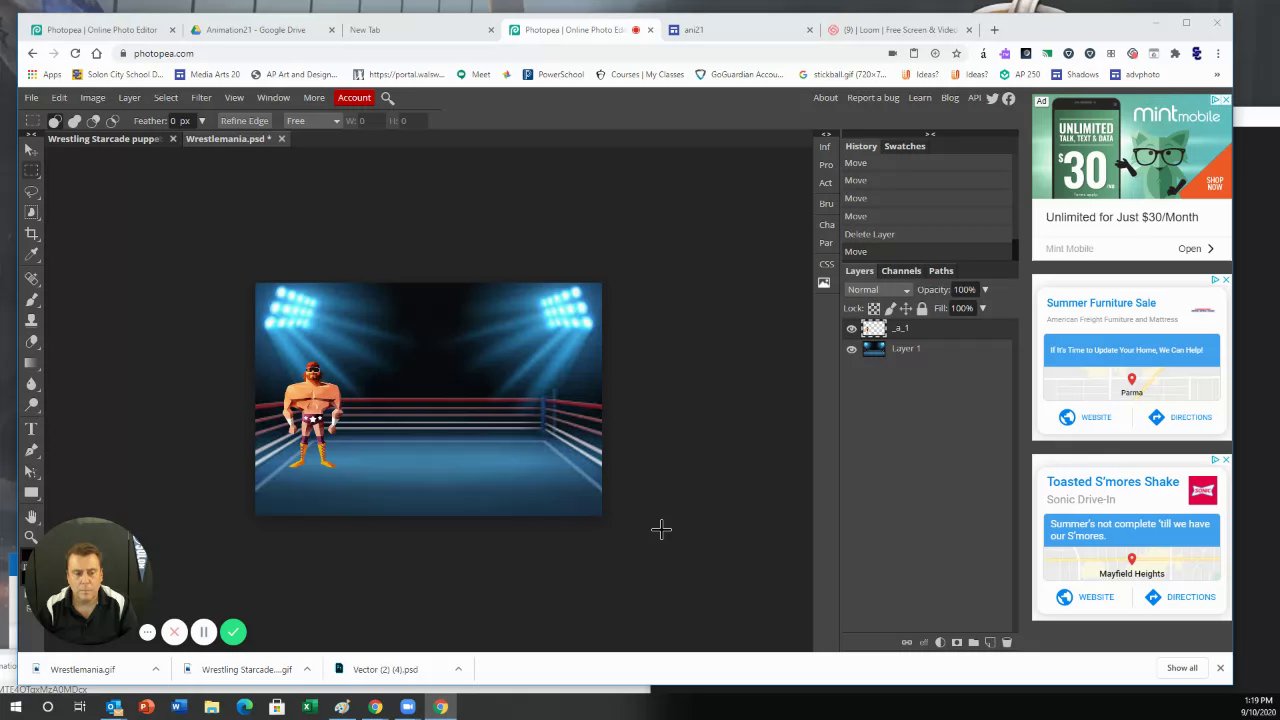Click the red Account button
The width and height of the screenshot is (1280, 720).
point(354,98)
